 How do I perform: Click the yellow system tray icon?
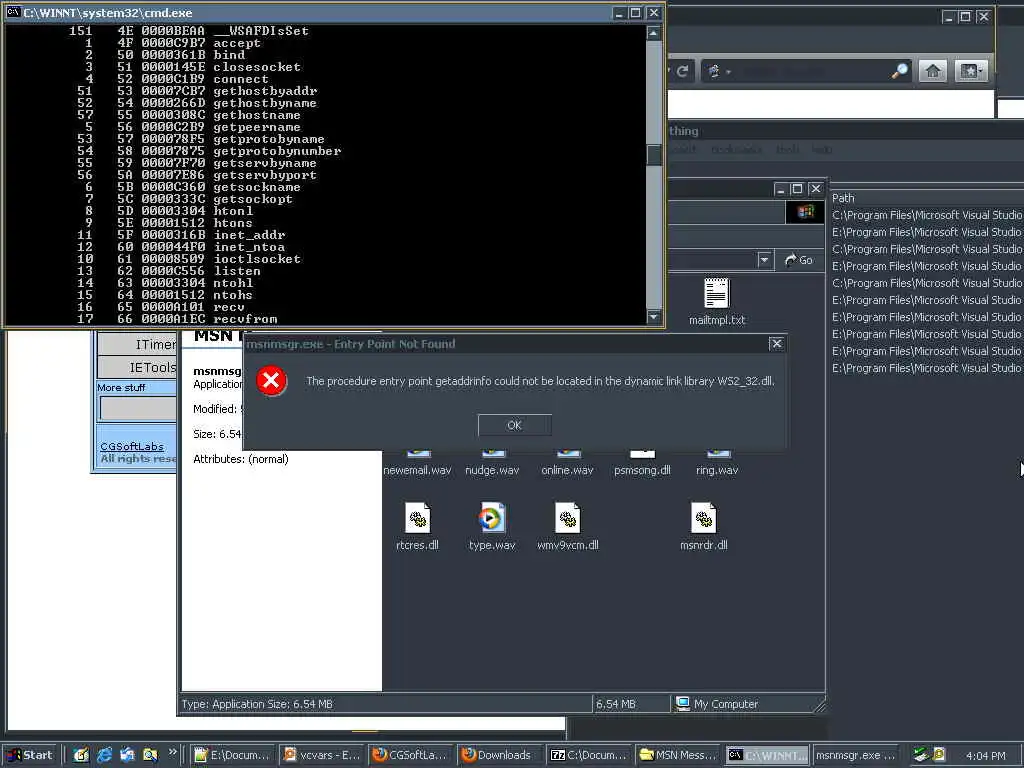pyautogui.click(x=939, y=755)
